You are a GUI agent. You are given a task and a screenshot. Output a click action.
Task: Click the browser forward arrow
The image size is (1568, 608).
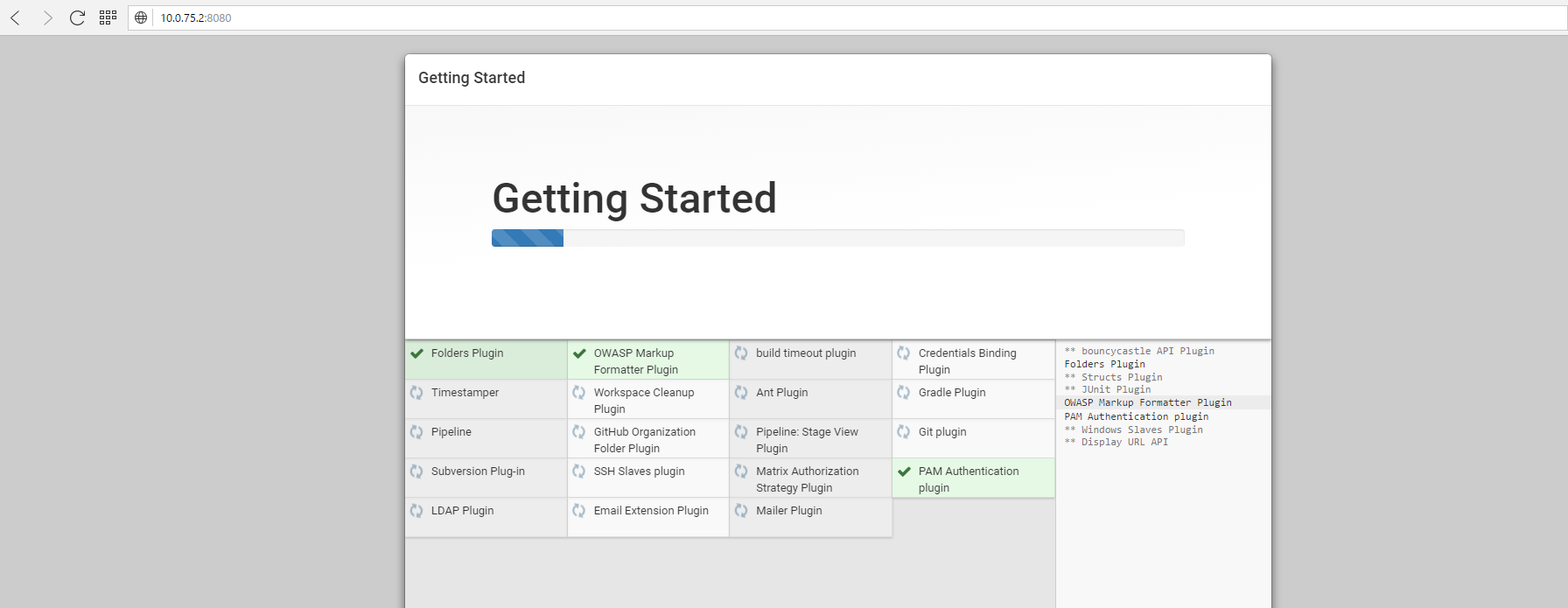click(x=47, y=17)
